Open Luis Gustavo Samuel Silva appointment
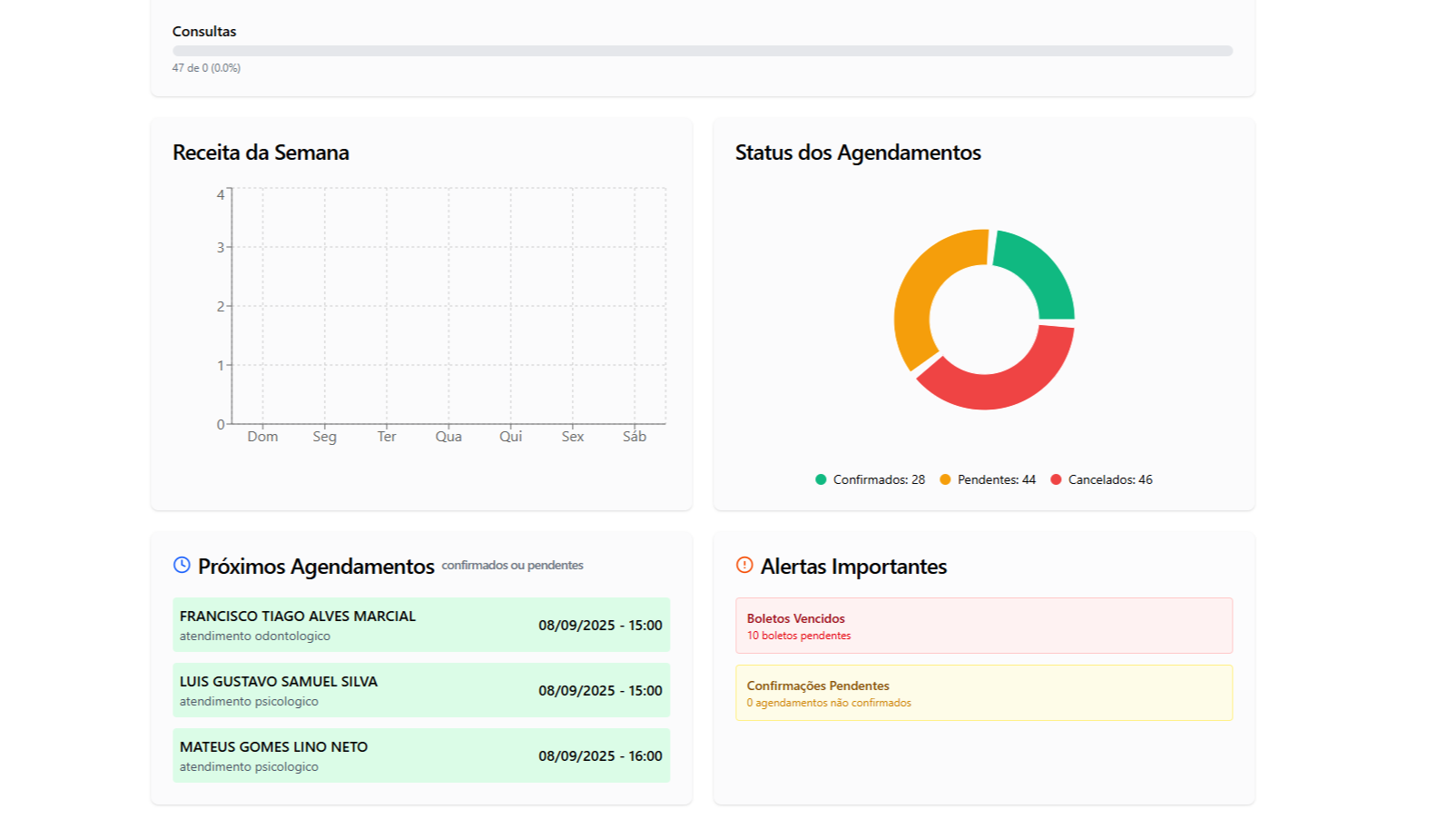The height and width of the screenshot is (819, 1456). [421, 690]
